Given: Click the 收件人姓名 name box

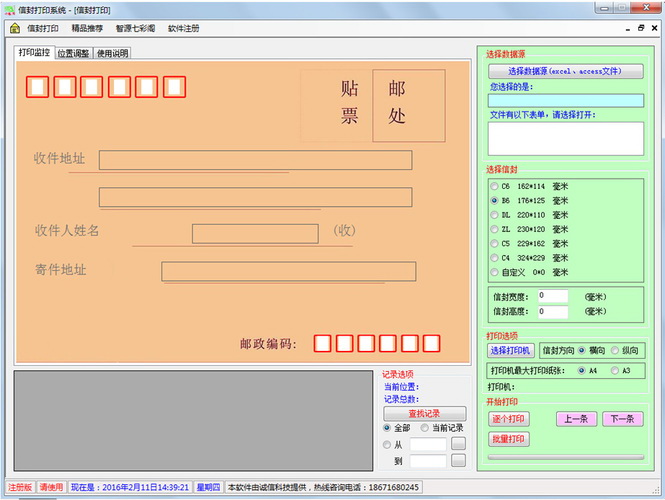Looking at the screenshot, I should click(255, 234).
